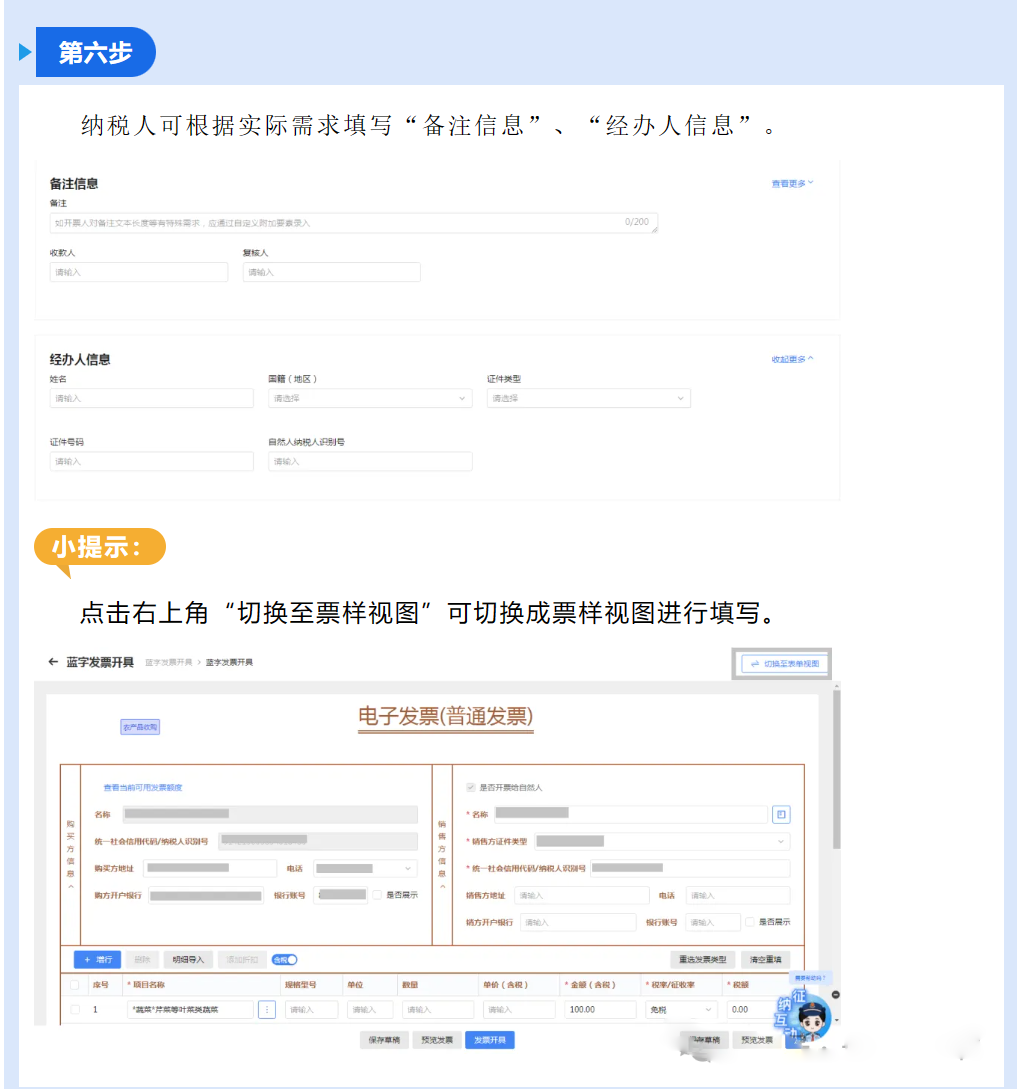Click the 蓝字发票开具 breadcrumb item
The width and height of the screenshot is (1017, 1089).
[x=169, y=662]
